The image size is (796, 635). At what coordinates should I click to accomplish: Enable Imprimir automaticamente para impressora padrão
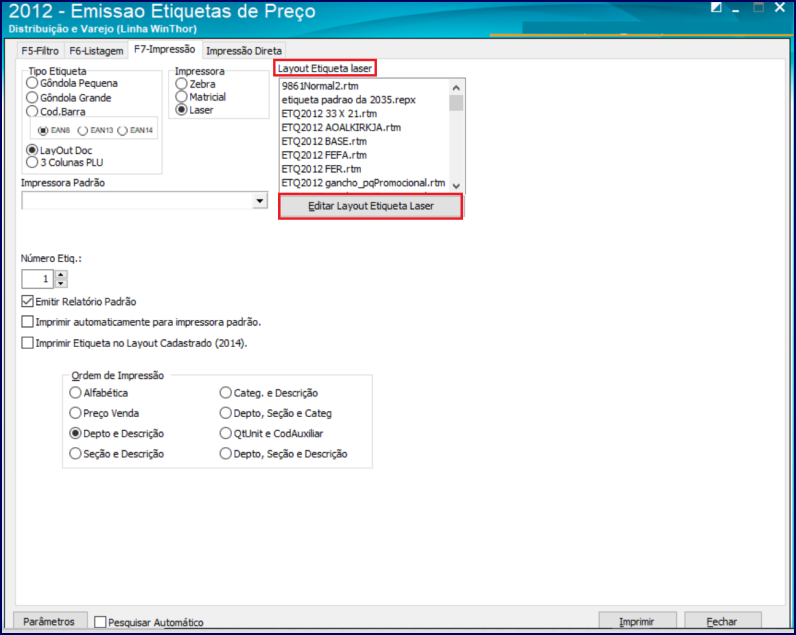(27, 322)
